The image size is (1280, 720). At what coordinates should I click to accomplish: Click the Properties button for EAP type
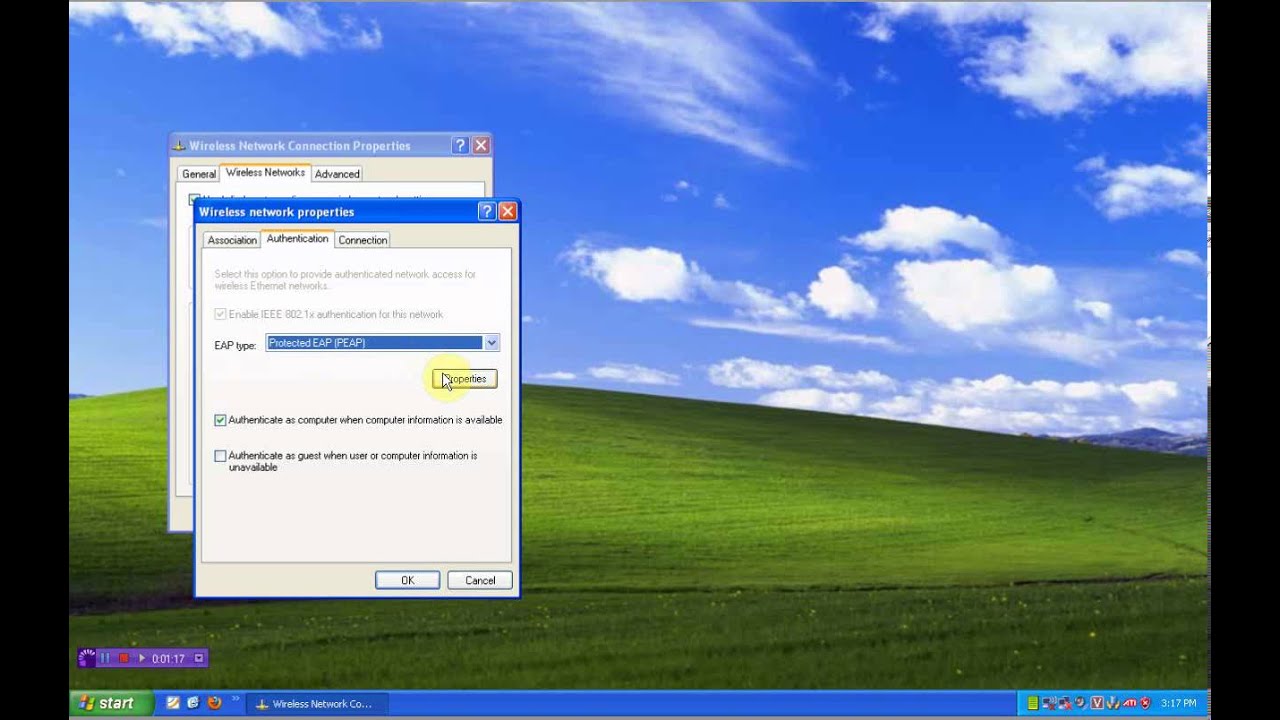click(465, 379)
